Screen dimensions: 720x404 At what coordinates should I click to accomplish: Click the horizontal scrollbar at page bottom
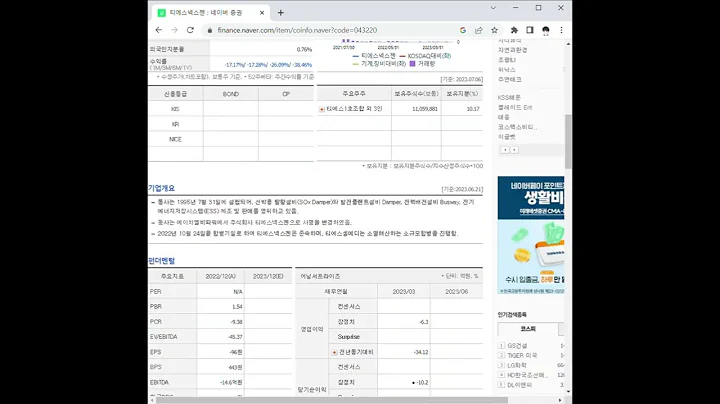pyautogui.click(x=332, y=400)
